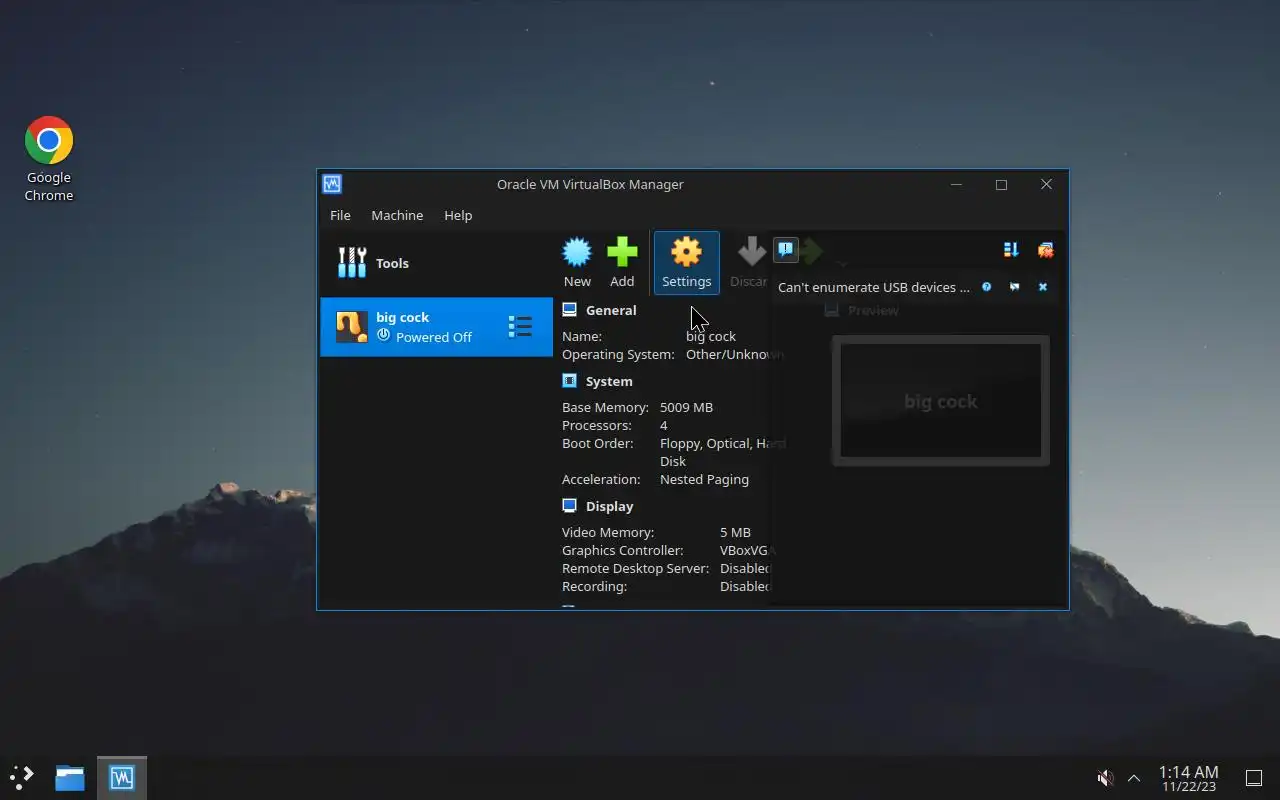Click the Display section header link
Viewport: 1280px width, 800px height.
(x=610, y=506)
